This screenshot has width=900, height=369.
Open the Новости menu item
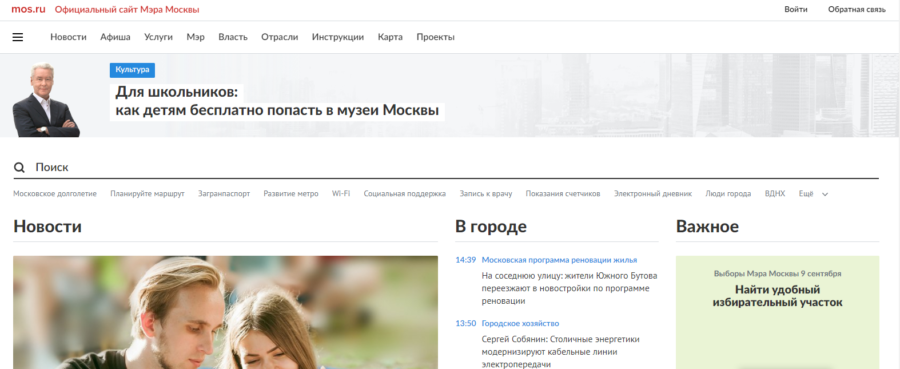pos(68,37)
